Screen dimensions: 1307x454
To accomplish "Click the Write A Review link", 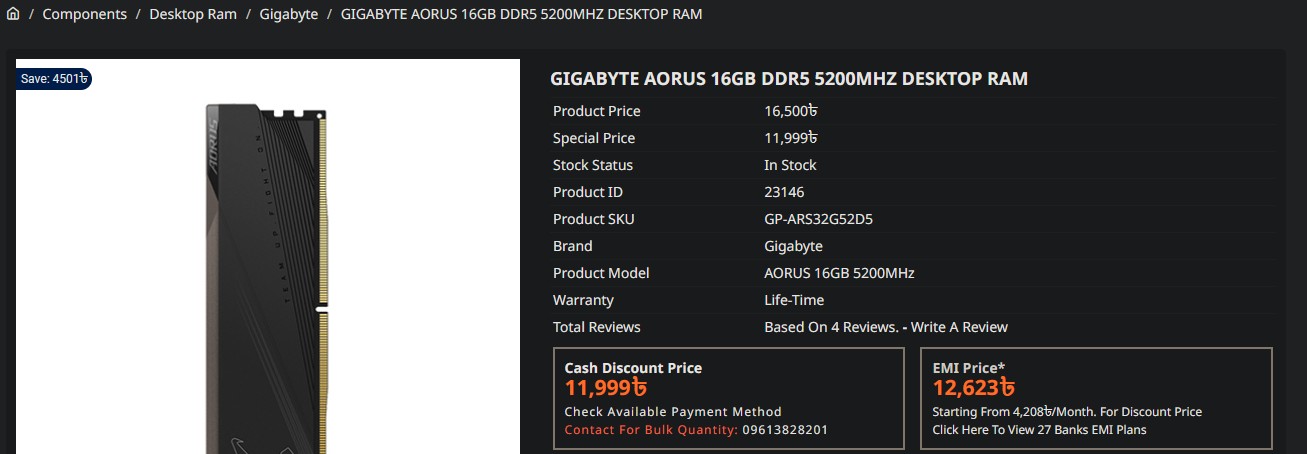I will (x=959, y=327).
